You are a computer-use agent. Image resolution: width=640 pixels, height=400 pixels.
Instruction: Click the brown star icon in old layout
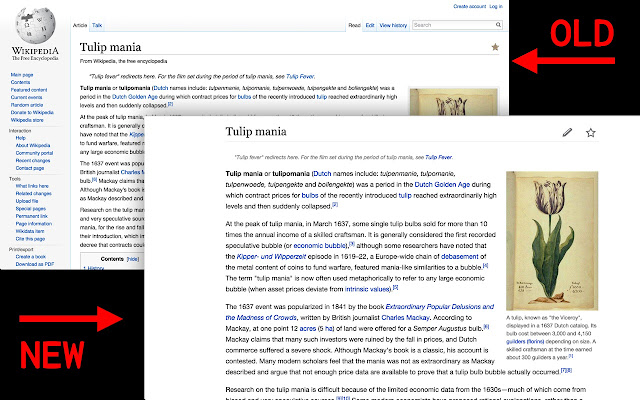[x=495, y=47]
